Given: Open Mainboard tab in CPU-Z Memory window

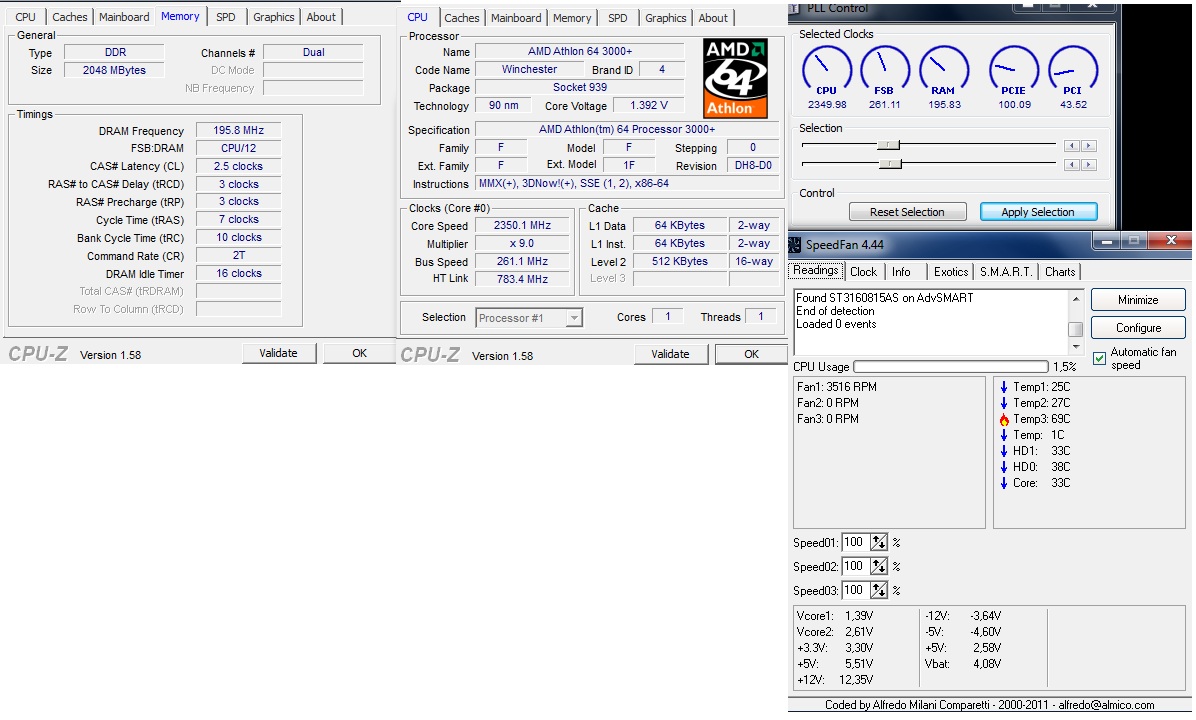Looking at the screenshot, I should (124, 17).
